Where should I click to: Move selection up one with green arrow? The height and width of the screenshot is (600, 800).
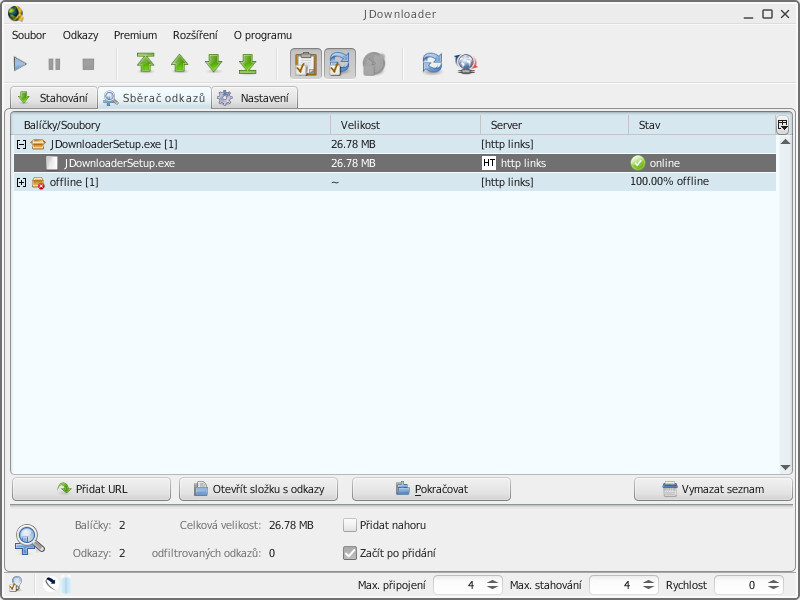coord(180,63)
